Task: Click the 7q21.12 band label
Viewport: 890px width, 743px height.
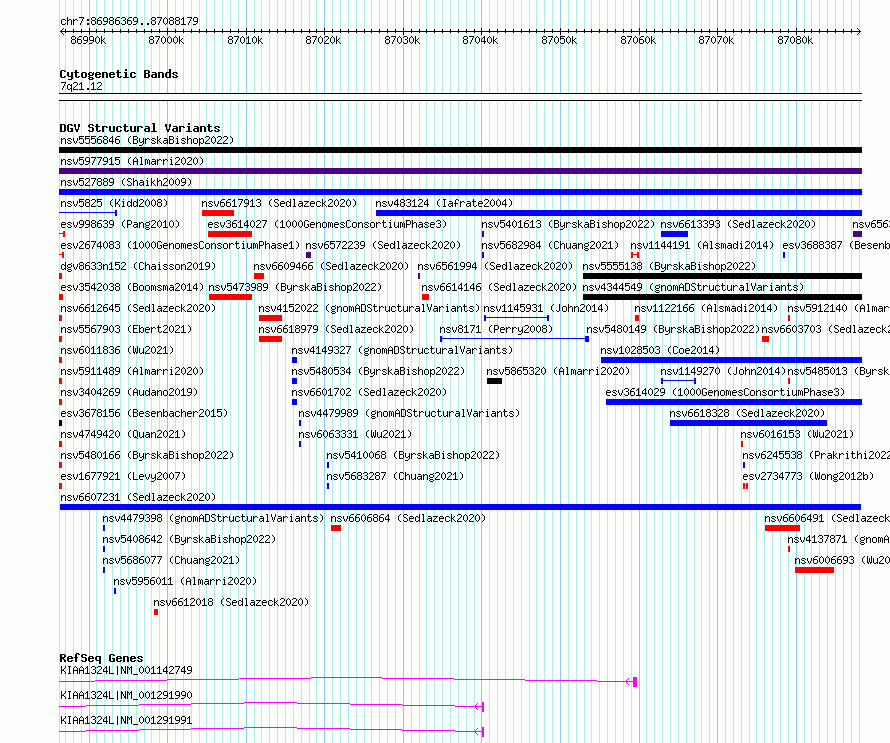Action: [81, 86]
